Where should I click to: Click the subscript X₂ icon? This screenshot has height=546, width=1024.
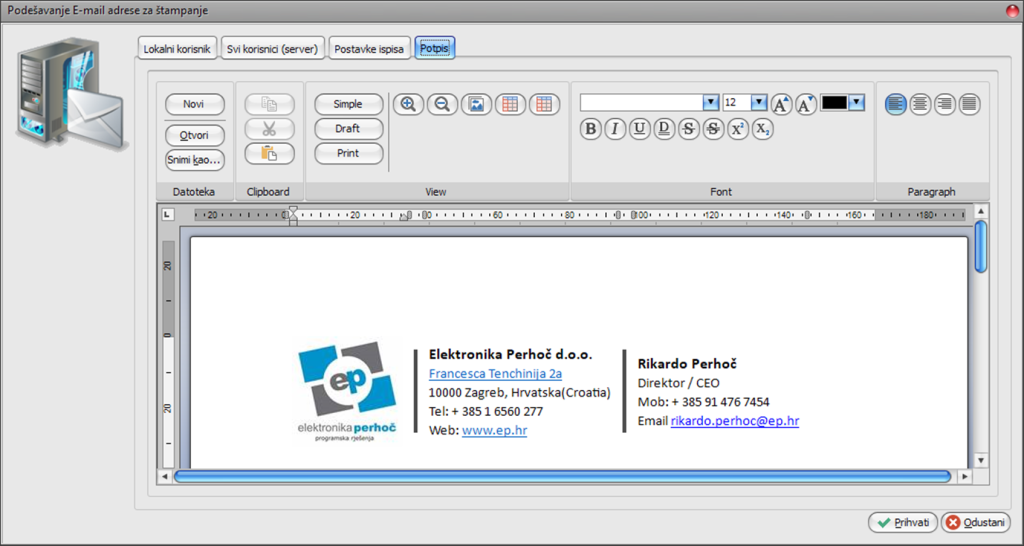click(762, 129)
